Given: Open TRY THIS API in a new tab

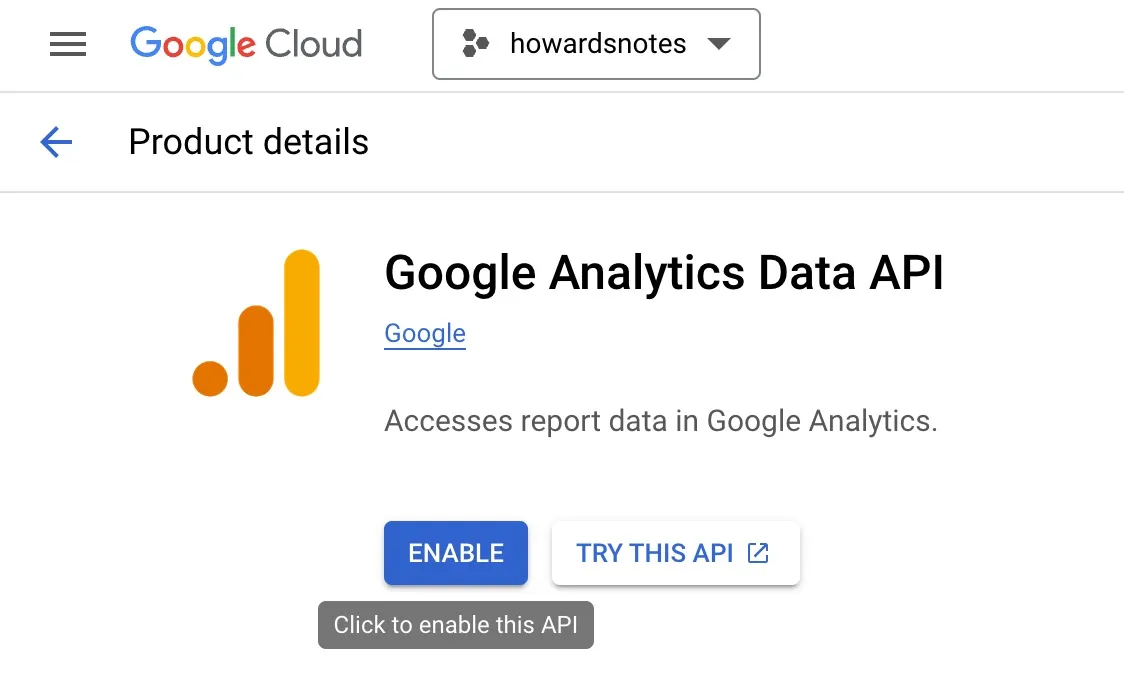Looking at the screenshot, I should coord(675,552).
